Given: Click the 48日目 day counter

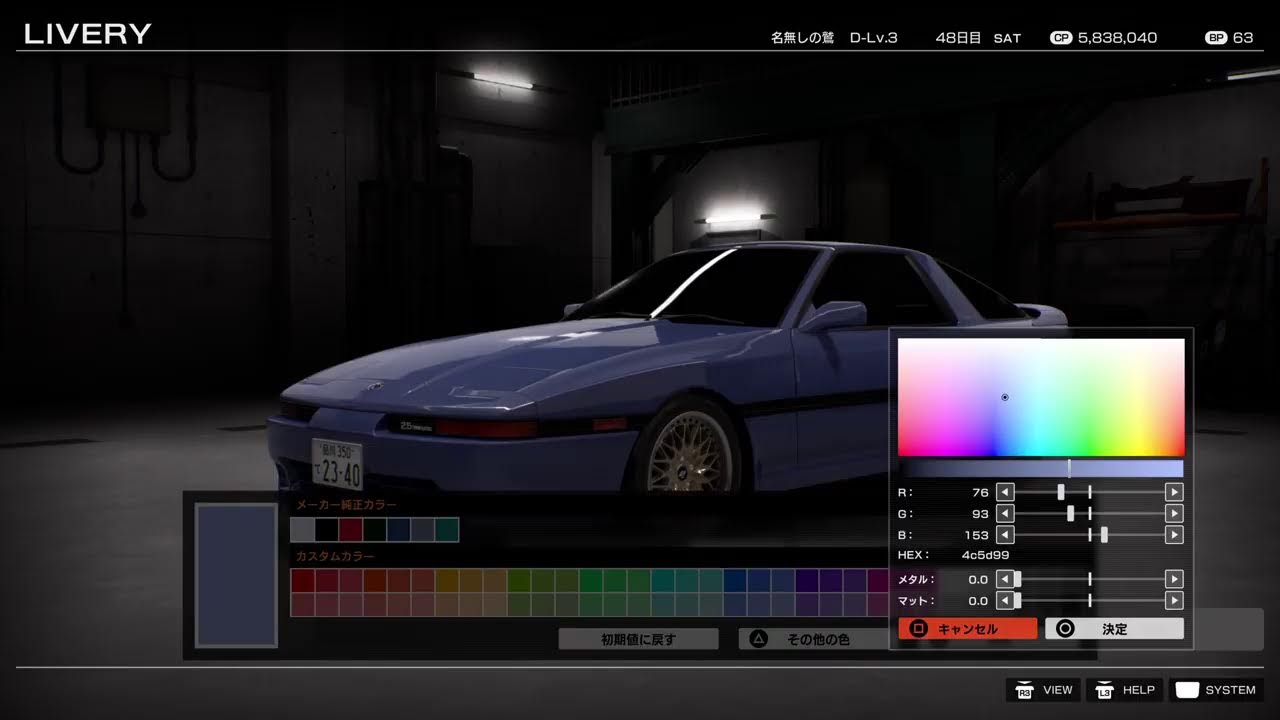Looking at the screenshot, I should (x=958, y=38).
